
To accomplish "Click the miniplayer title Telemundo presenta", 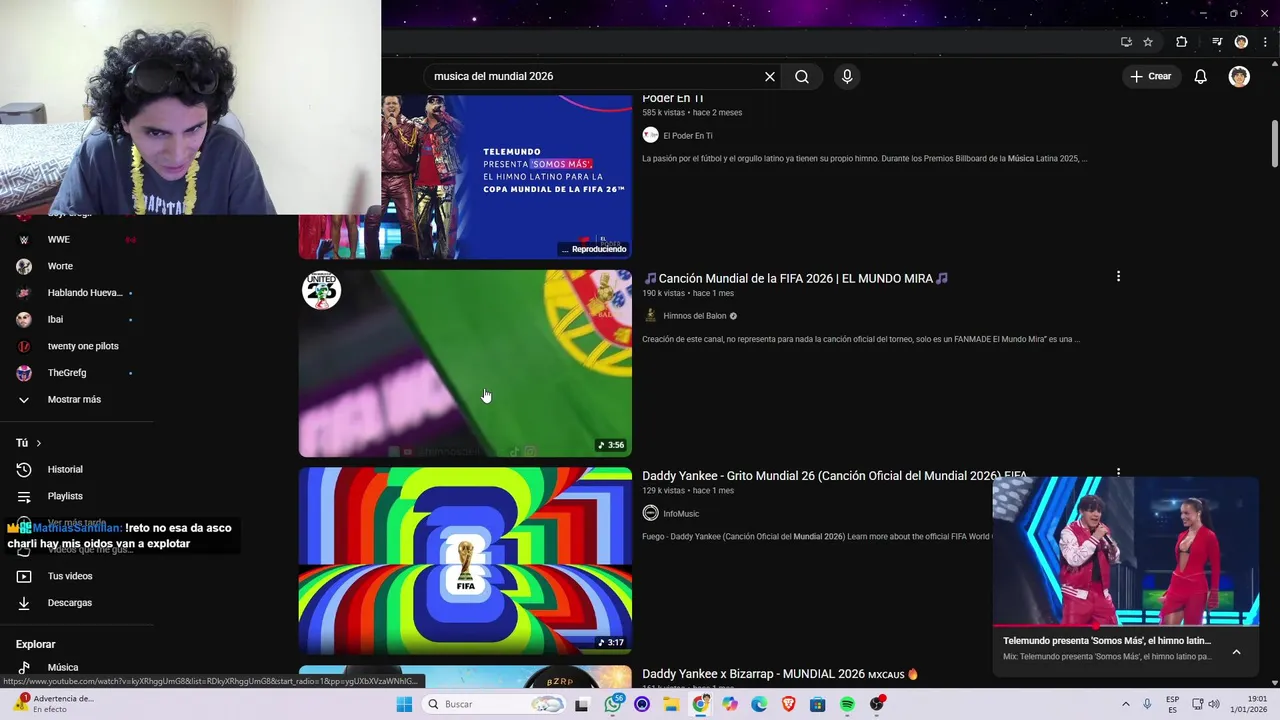I will click(1107, 641).
